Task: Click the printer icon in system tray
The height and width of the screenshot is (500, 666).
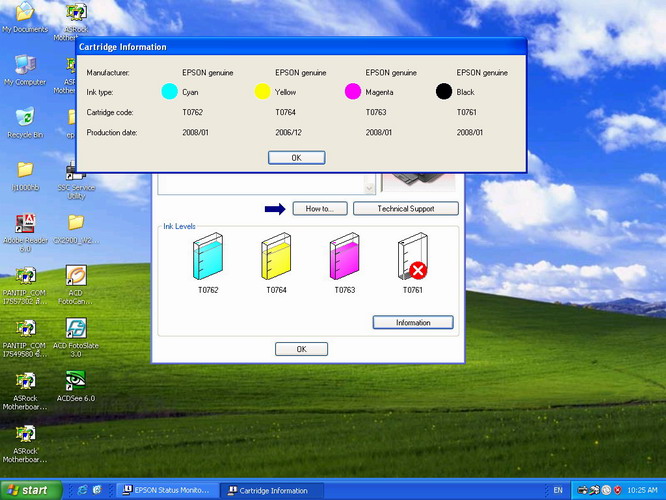Action: click(583, 490)
